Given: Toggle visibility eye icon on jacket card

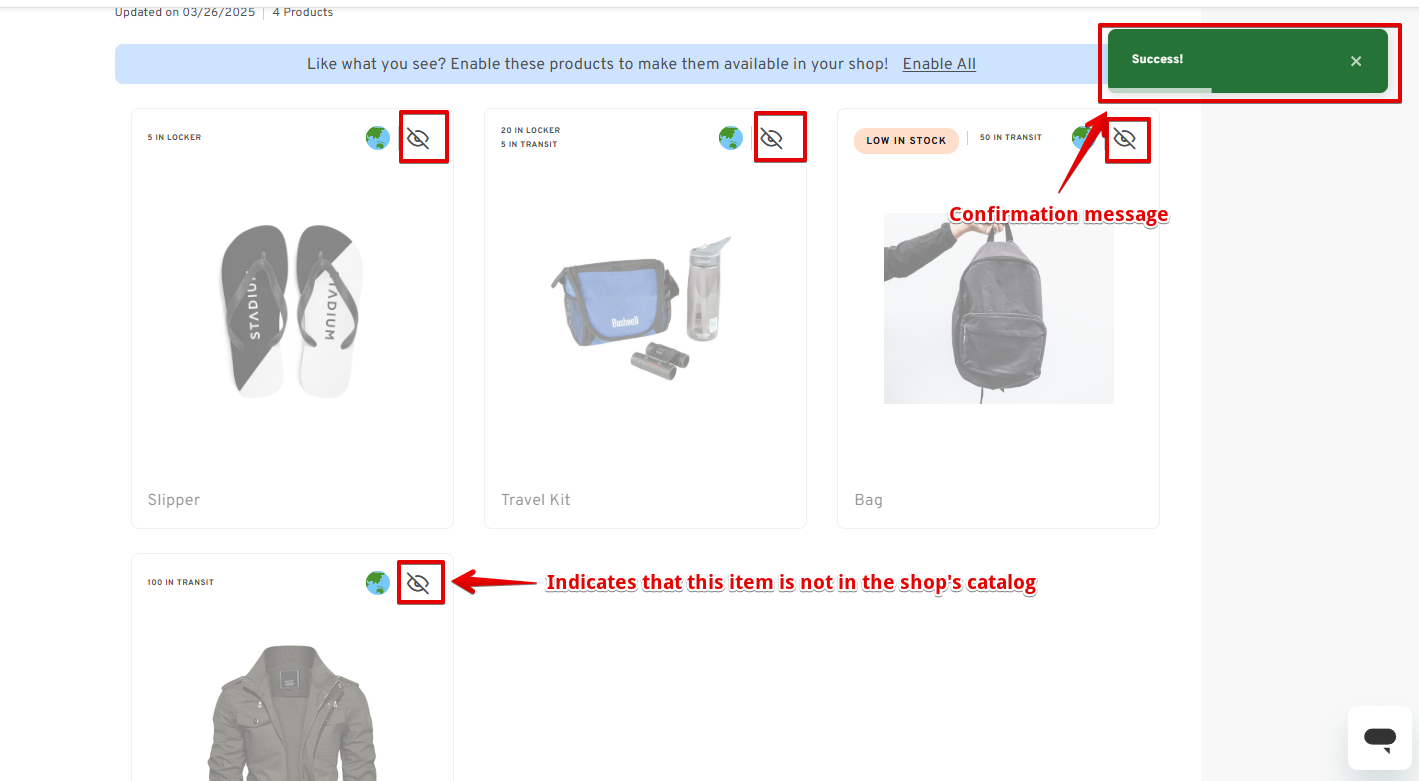Looking at the screenshot, I should 418,583.
